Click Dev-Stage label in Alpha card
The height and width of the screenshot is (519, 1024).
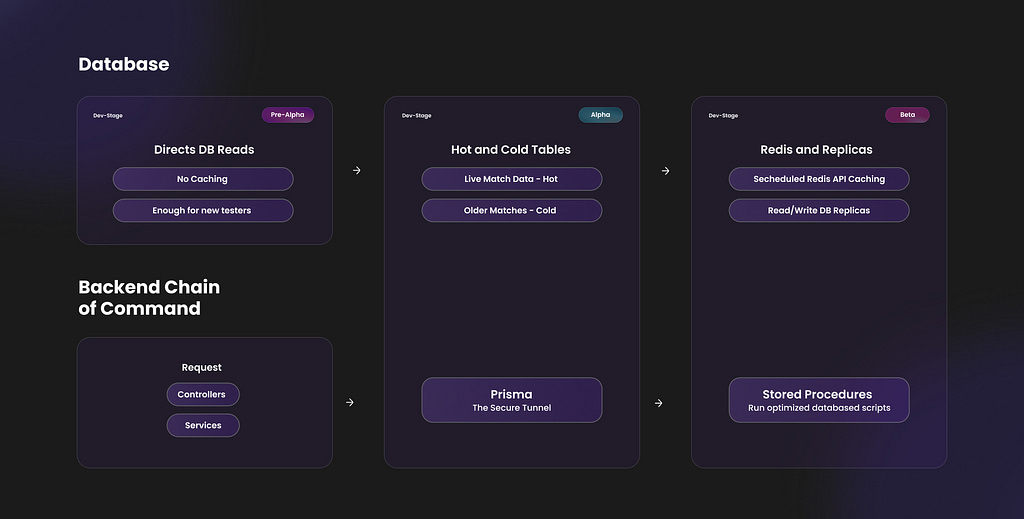pyautogui.click(x=416, y=116)
